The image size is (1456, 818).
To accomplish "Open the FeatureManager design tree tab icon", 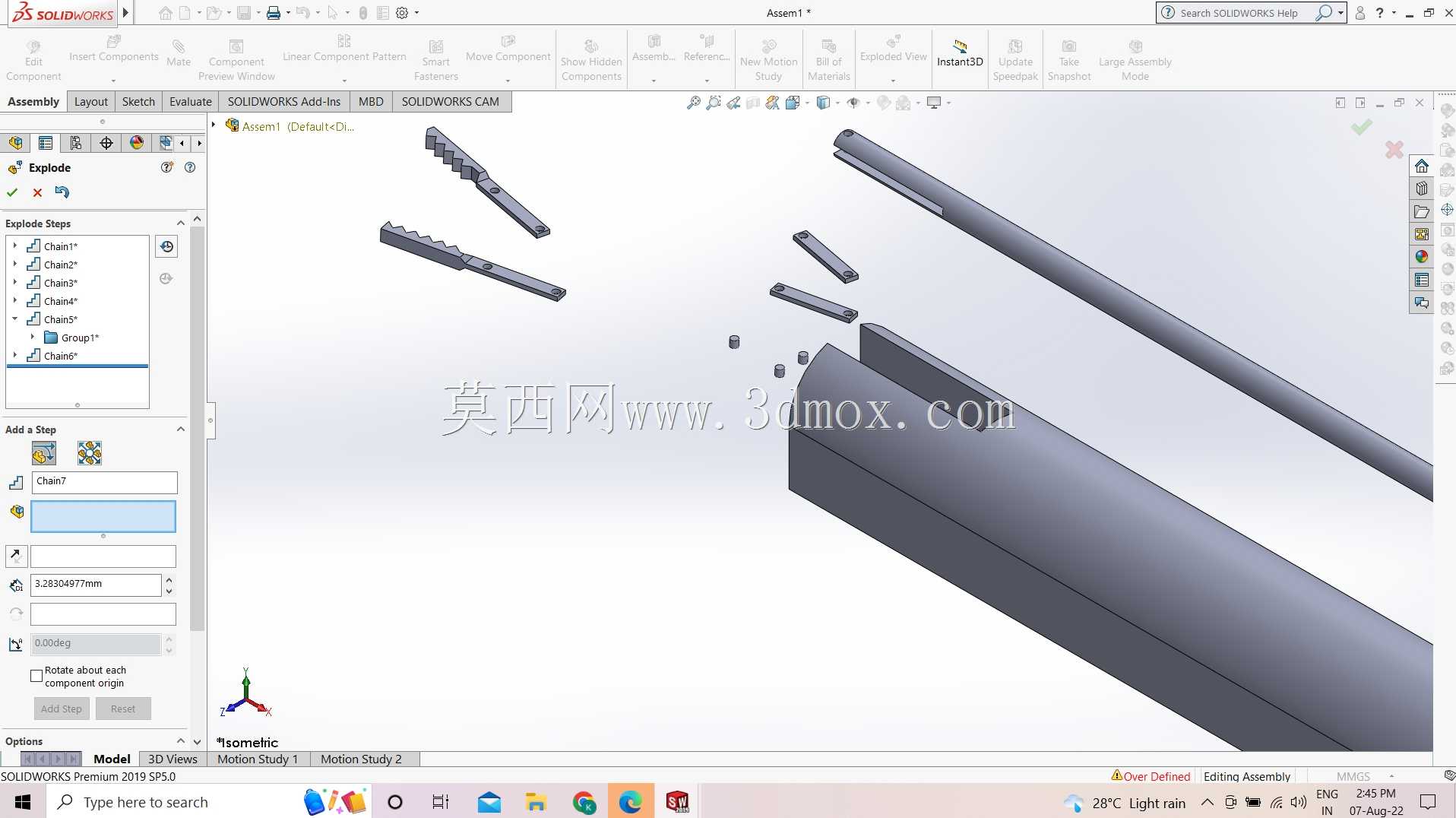I will point(16,143).
